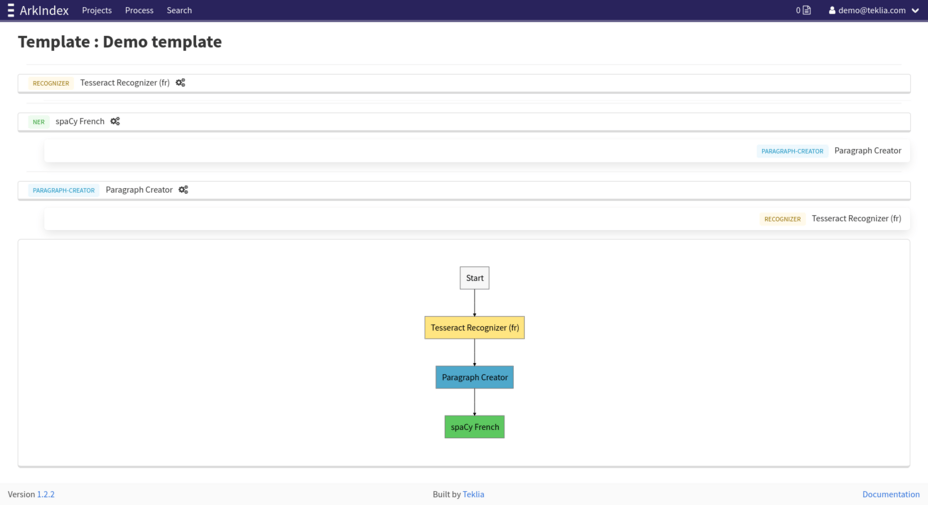The image size is (928, 505).
Task: Click the Paragraph Creator parent dependency entry
Action: coord(867,151)
